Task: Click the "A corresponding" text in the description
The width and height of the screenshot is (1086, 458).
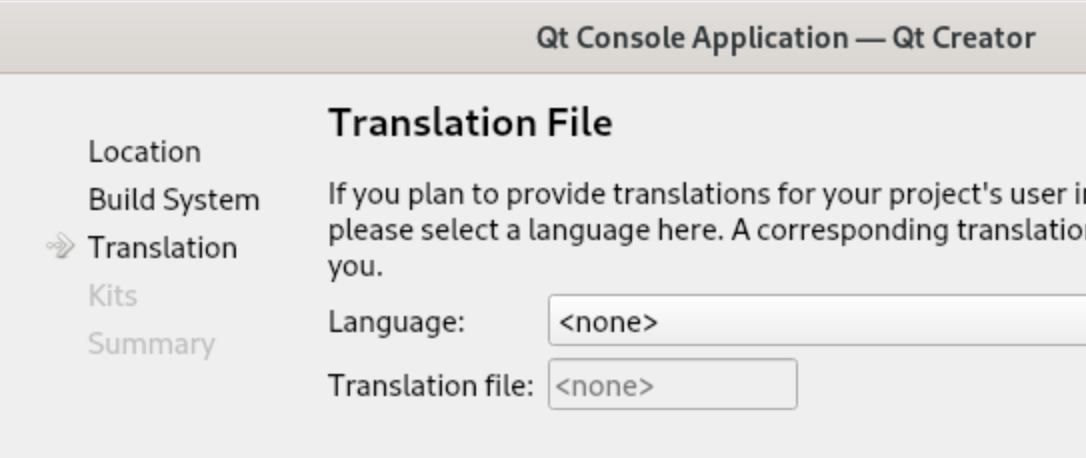Action: [830, 230]
